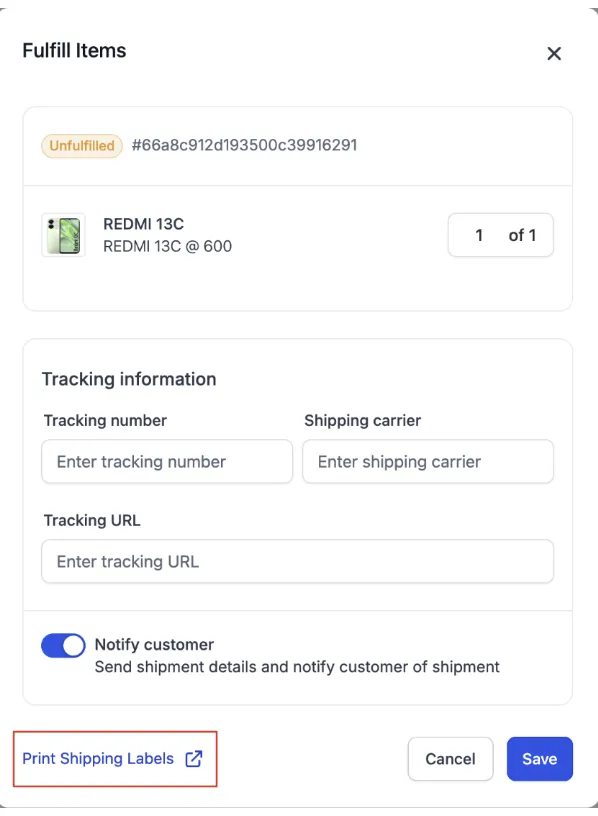Click the external link icon beside Print Shipping Labels

point(194,759)
